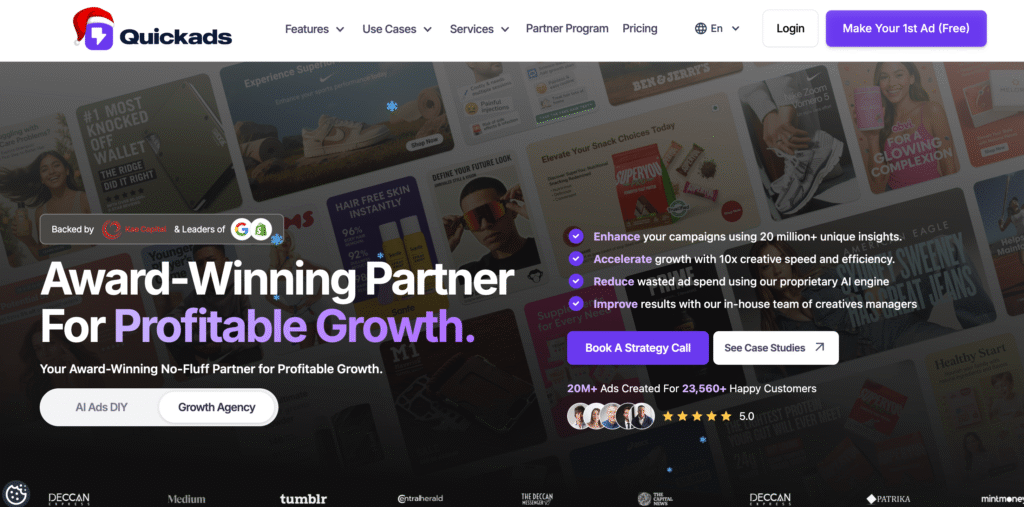Open the Partner Program page
Screen dimensions: 1024x507
pyautogui.click(x=567, y=29)
